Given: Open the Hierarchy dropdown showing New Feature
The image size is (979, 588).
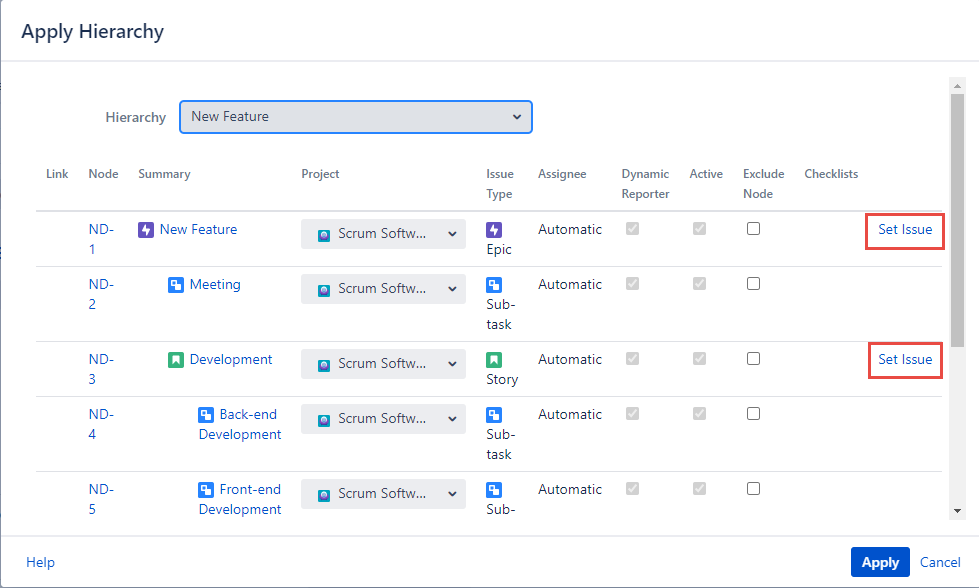Looking at the screenshot, I should coord(355,117).
